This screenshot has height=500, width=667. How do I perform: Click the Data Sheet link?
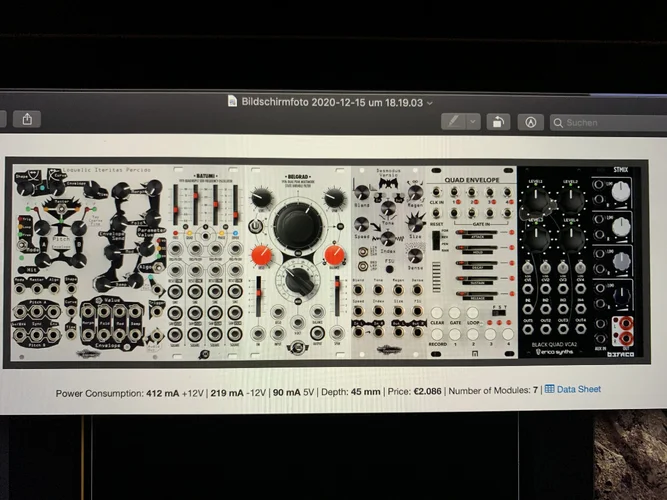tap(579, 389)
